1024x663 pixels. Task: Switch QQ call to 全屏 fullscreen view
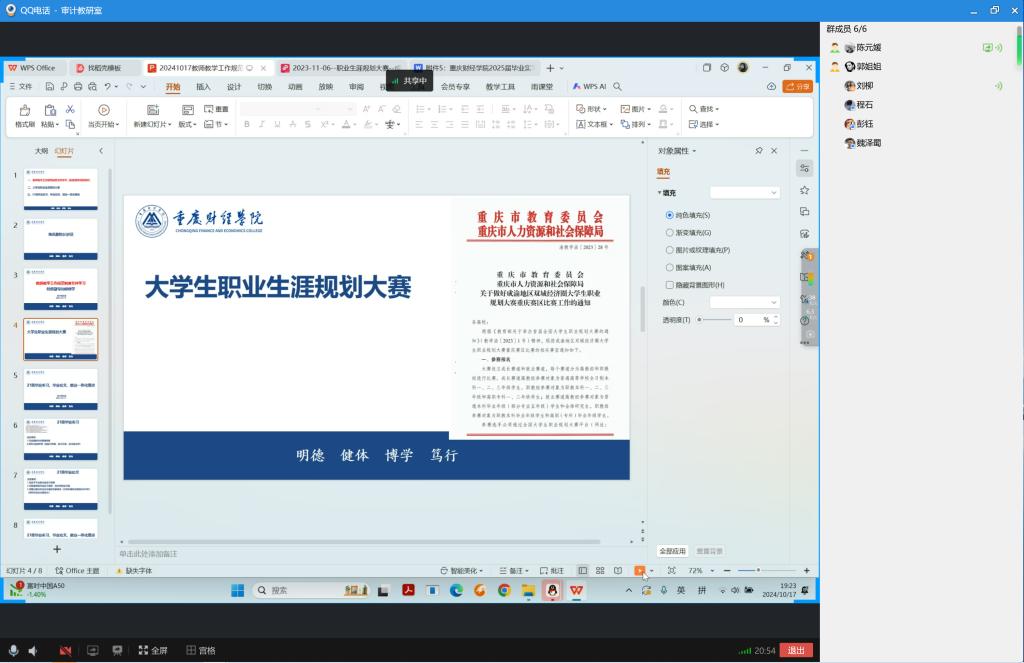click(153, 650)
